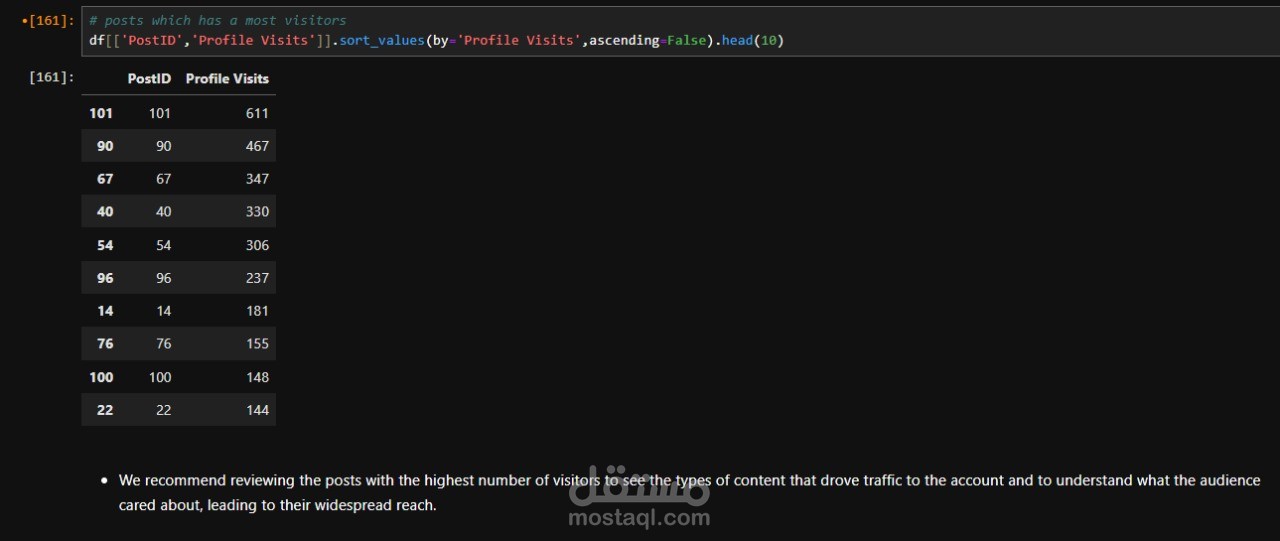Image resolution: width=1280 pixels, height=541 pixels.
Task: Select the PostID column header
Action: [149, 78]
